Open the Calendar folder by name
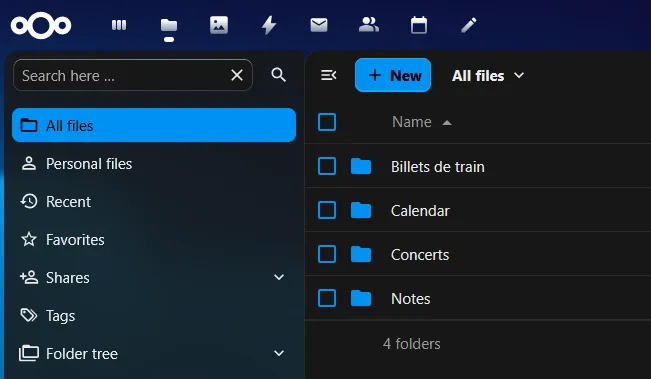This screenshot has width=651, height=379. tap(420, 211)
